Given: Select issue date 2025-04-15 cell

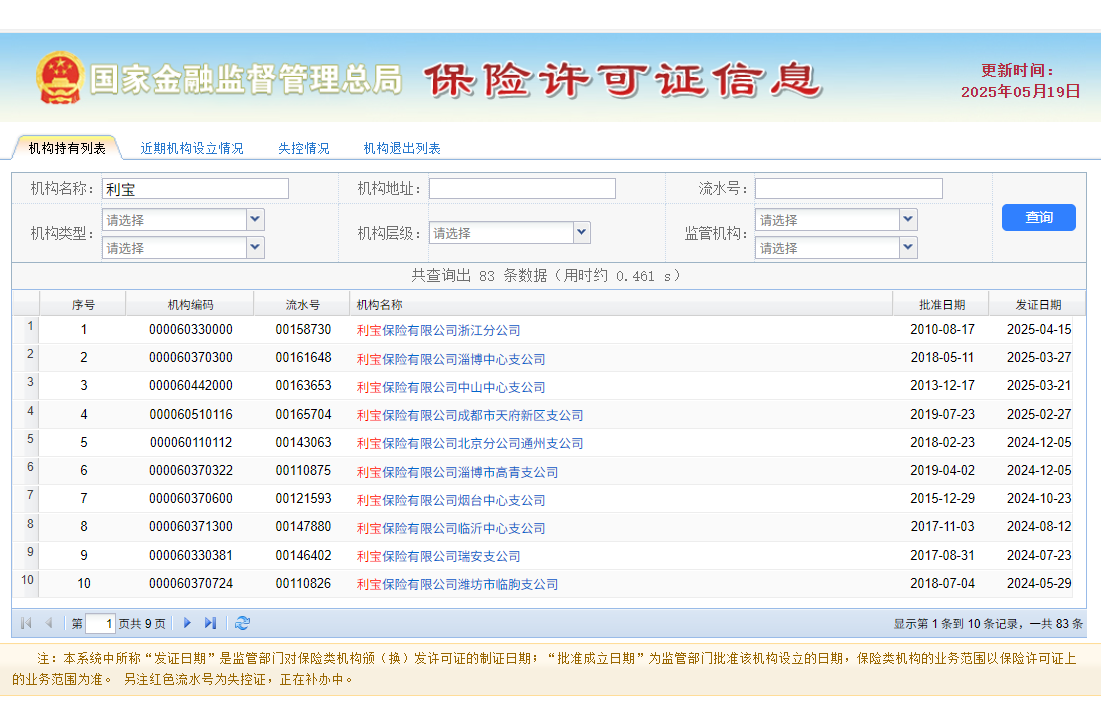Looking at the screenshot, I should tap(1039, 329).
